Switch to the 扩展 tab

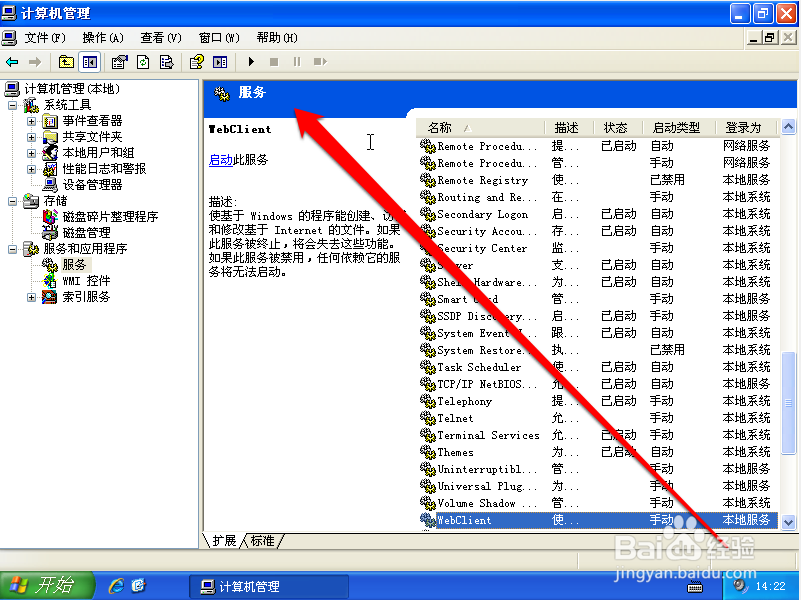pyautogui.click(x=224, y=541)
